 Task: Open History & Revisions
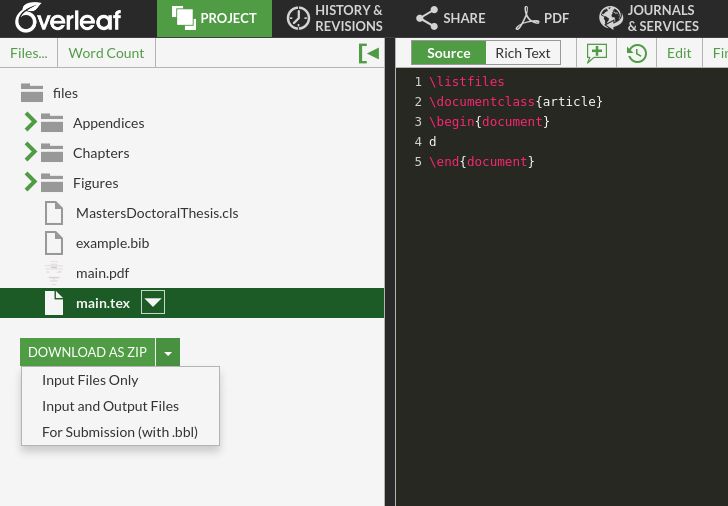pos(335,19)
